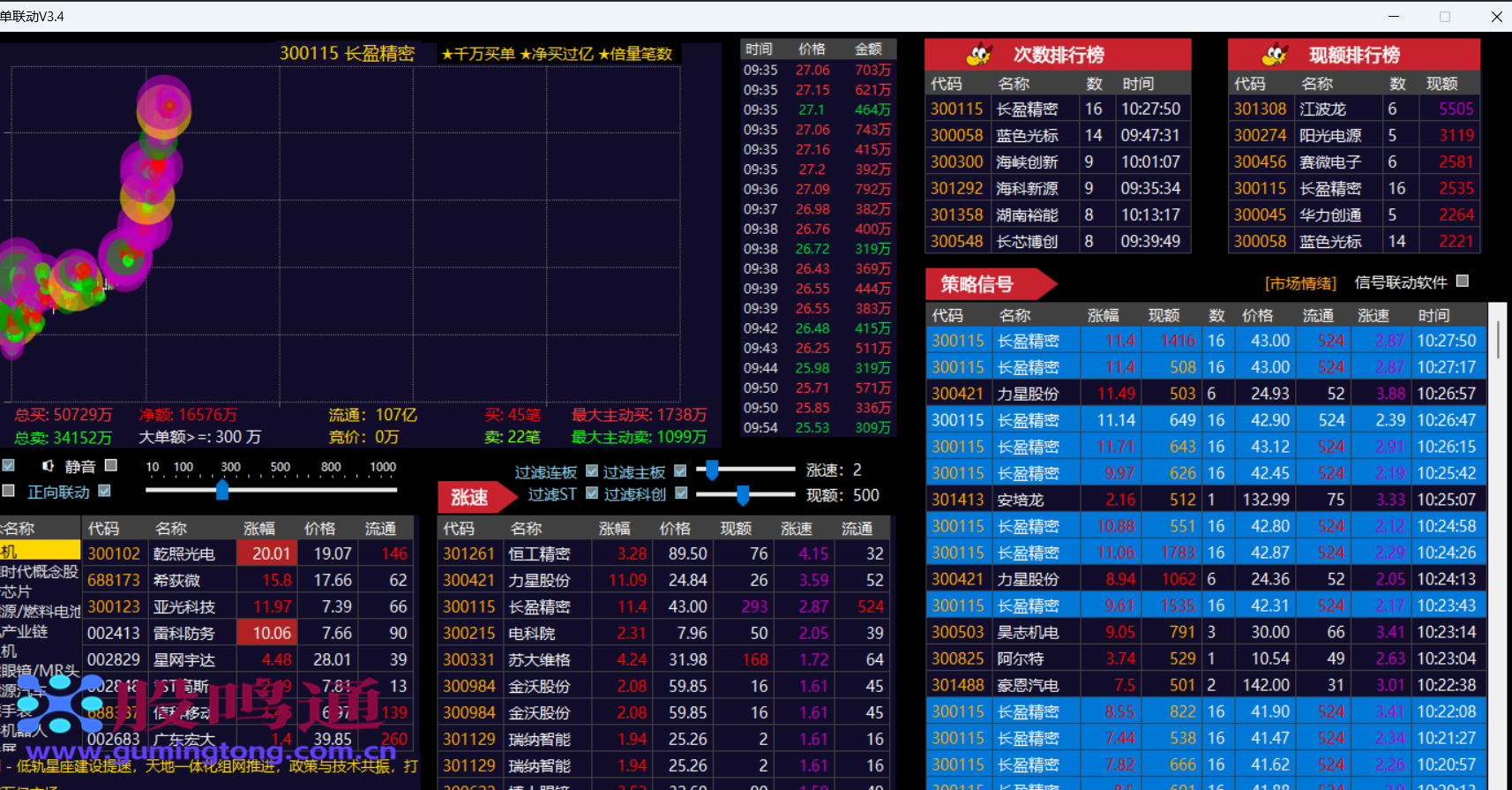The width and height of the screenshot is (1512, 790).
Task: Enable the 静音 mute checkbox
Action: [x=111, y=465]
